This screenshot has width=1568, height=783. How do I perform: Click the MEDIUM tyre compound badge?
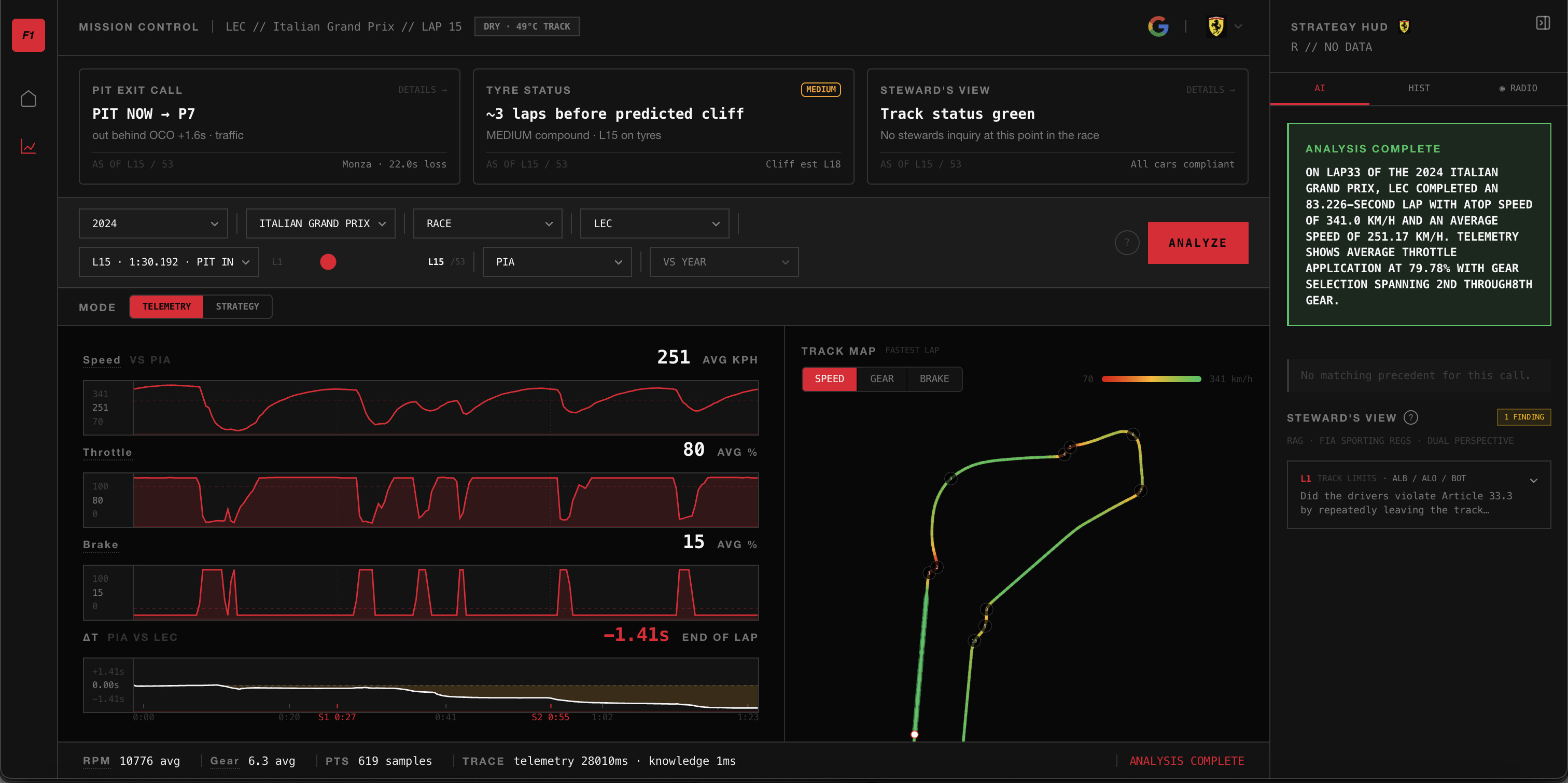820,90
